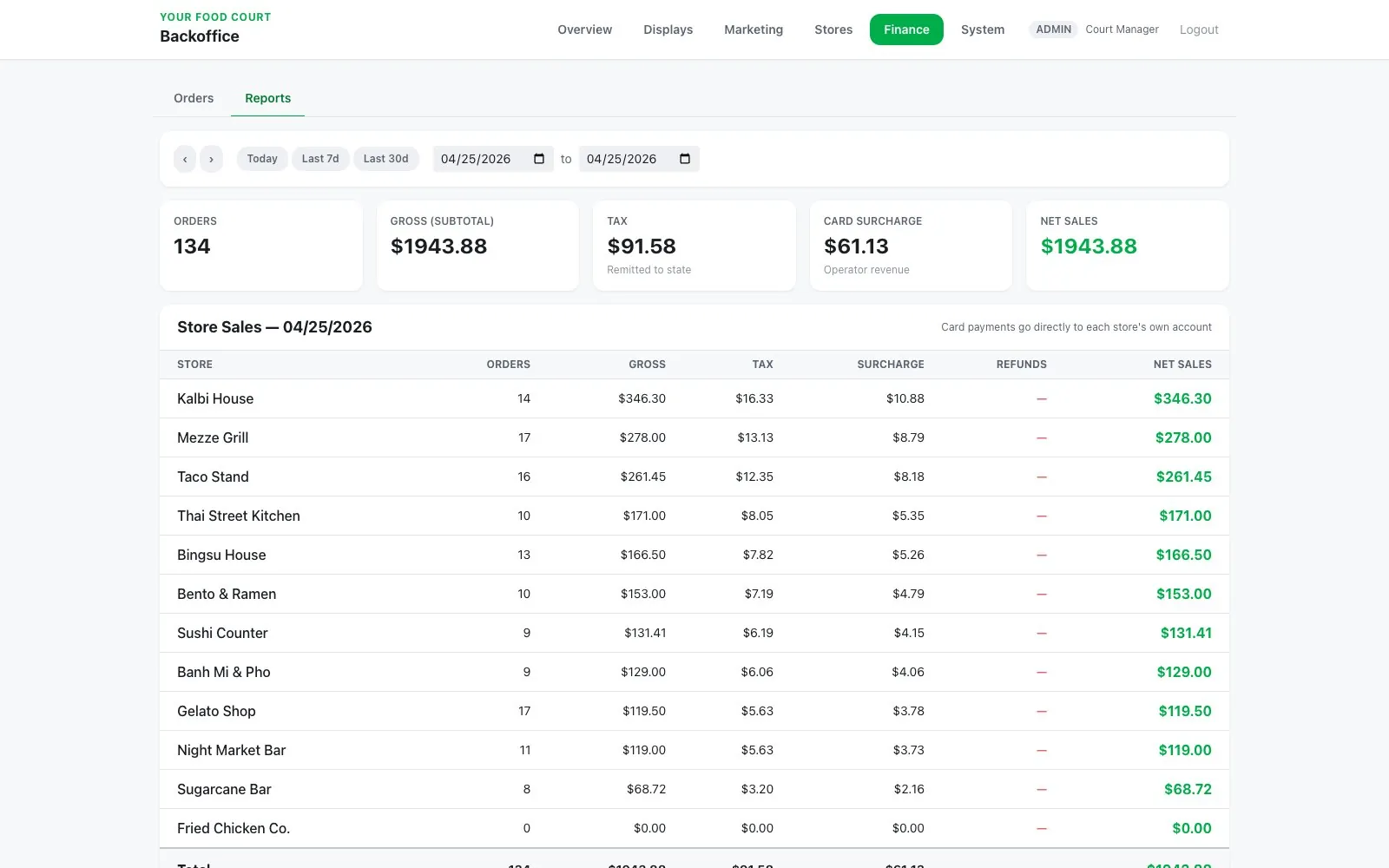Screen dimensions: 1389x868
Task: Open the Marketing navigation item
Action: coord(754,30)
